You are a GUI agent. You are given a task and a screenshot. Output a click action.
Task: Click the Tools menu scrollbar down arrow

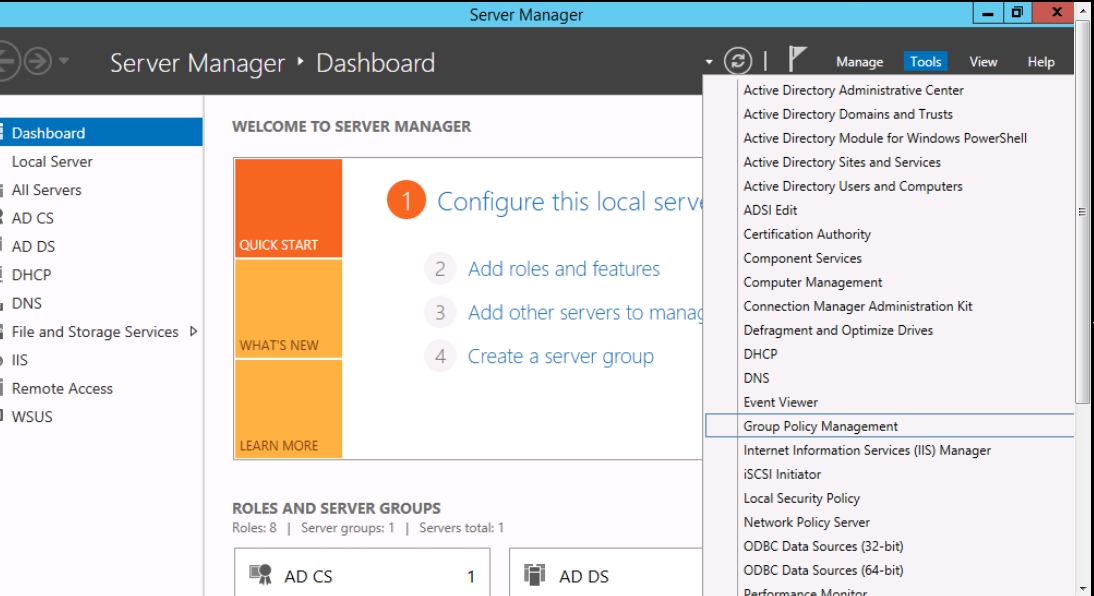(1082, 589)
